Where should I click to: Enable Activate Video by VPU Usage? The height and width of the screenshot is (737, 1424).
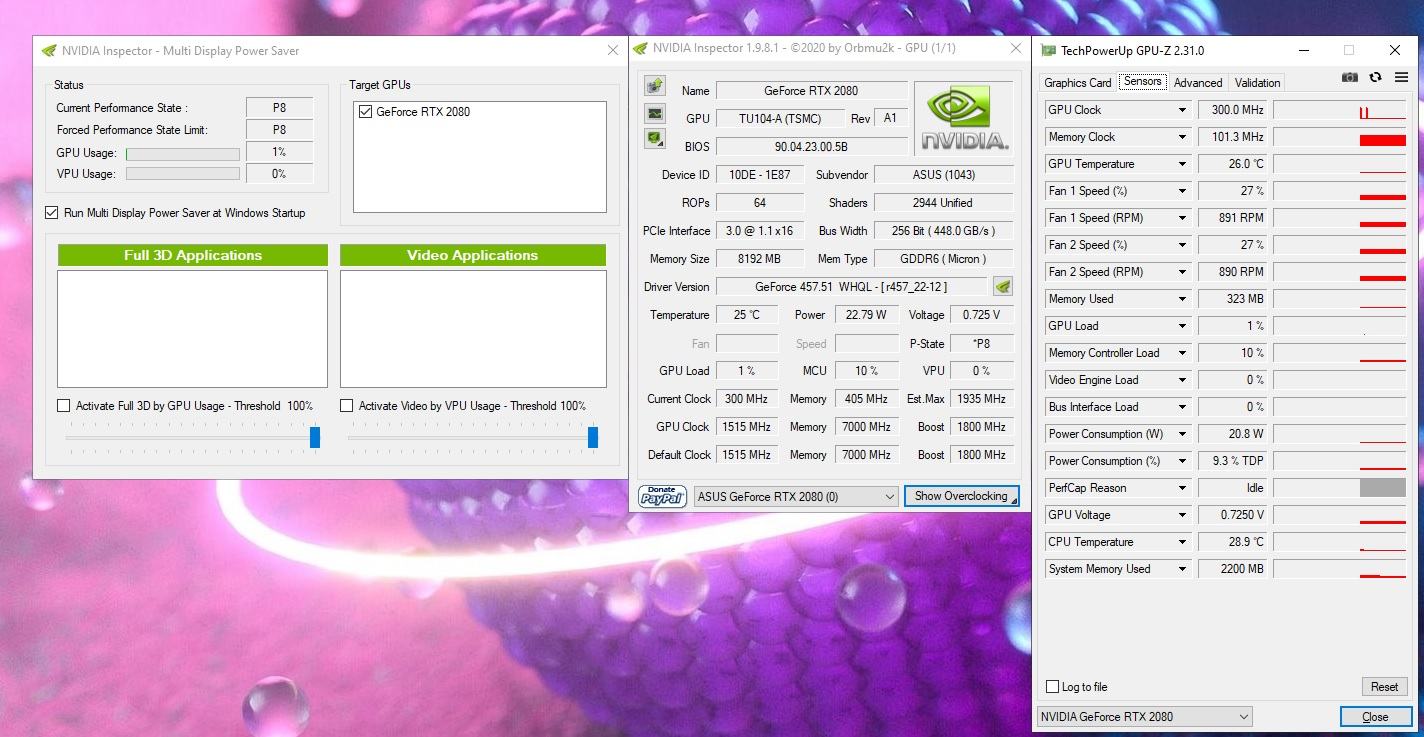coord(347,406)
